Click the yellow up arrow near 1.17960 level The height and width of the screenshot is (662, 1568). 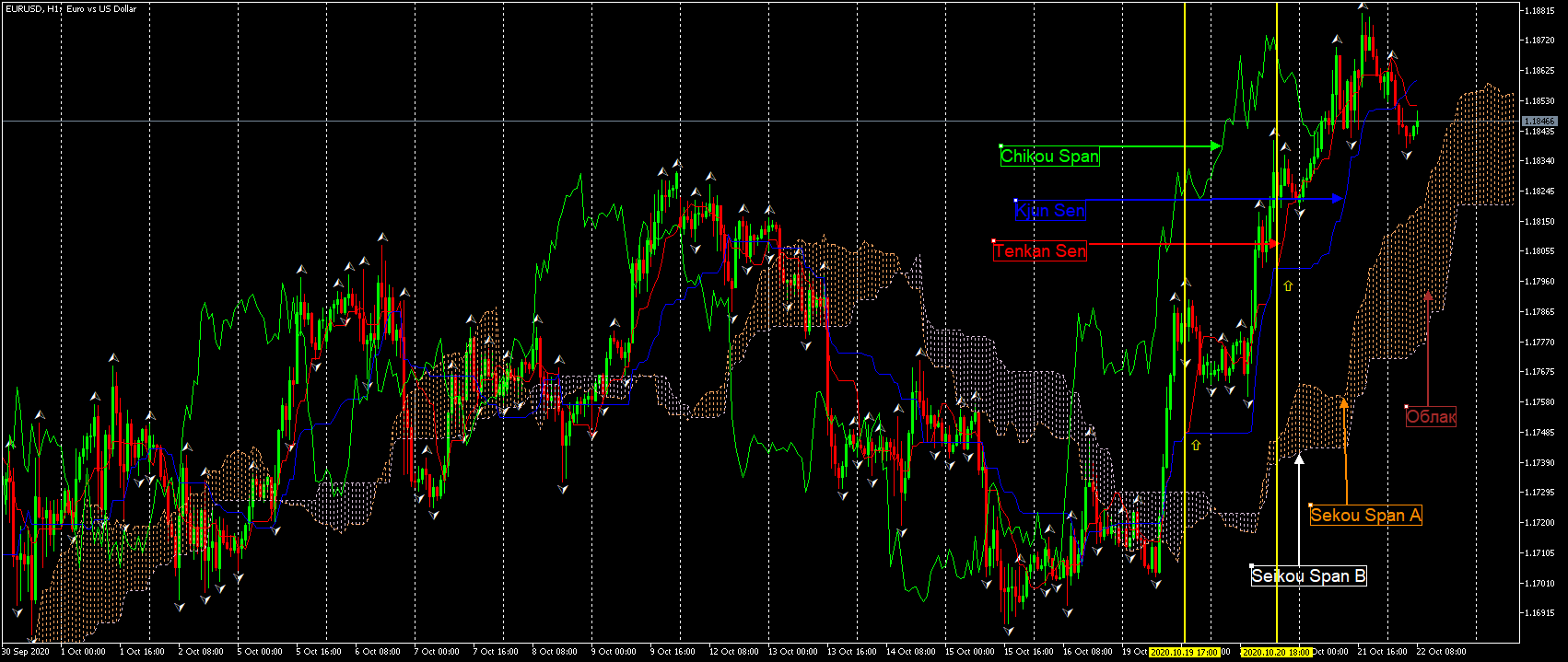coord(1288,286)
